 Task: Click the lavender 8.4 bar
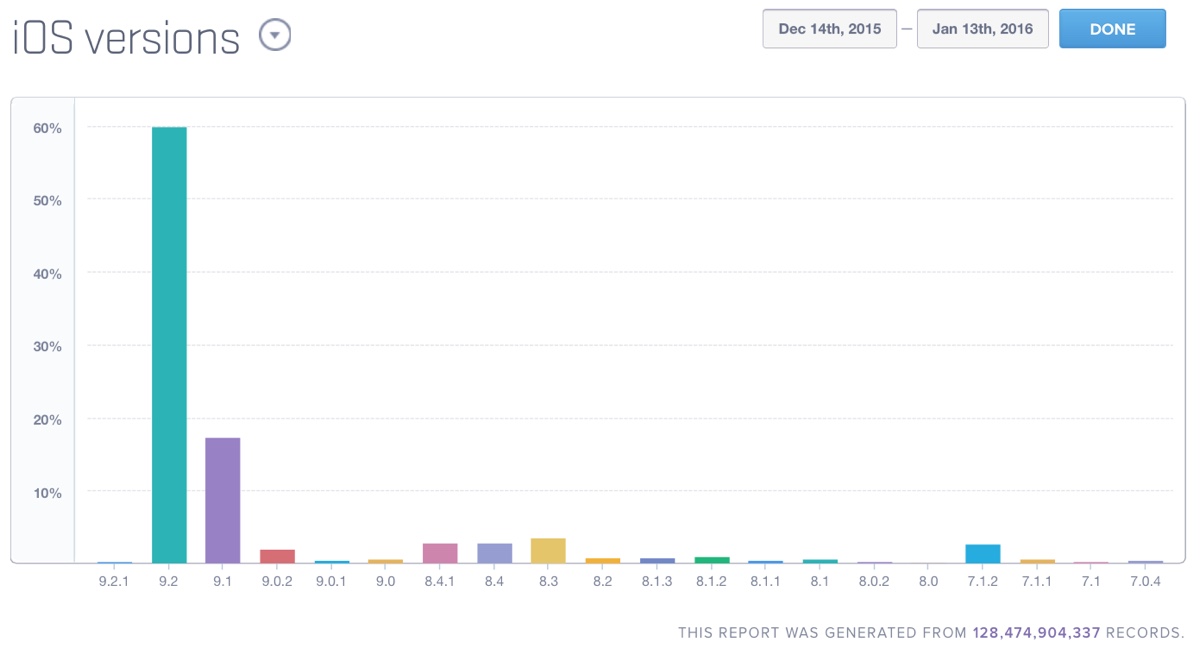495,553
